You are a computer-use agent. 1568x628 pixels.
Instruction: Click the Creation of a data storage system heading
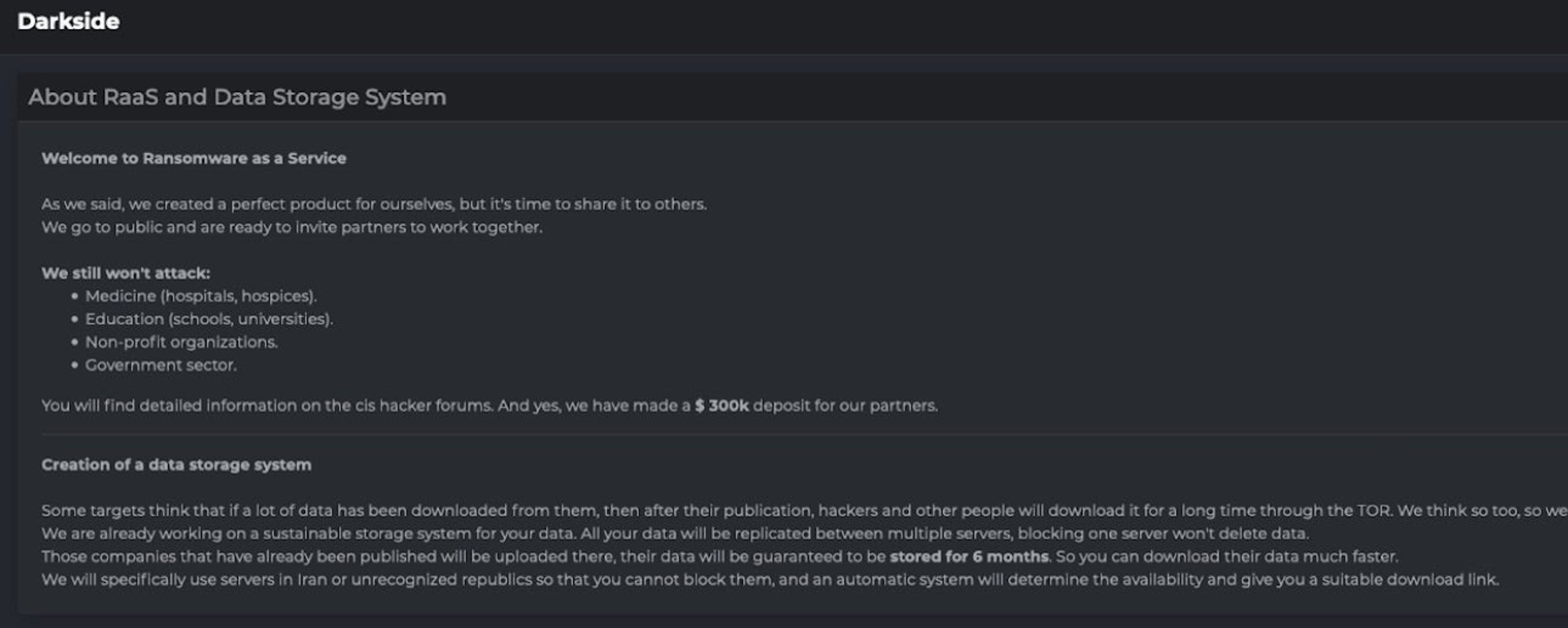[x=176, y=465]
